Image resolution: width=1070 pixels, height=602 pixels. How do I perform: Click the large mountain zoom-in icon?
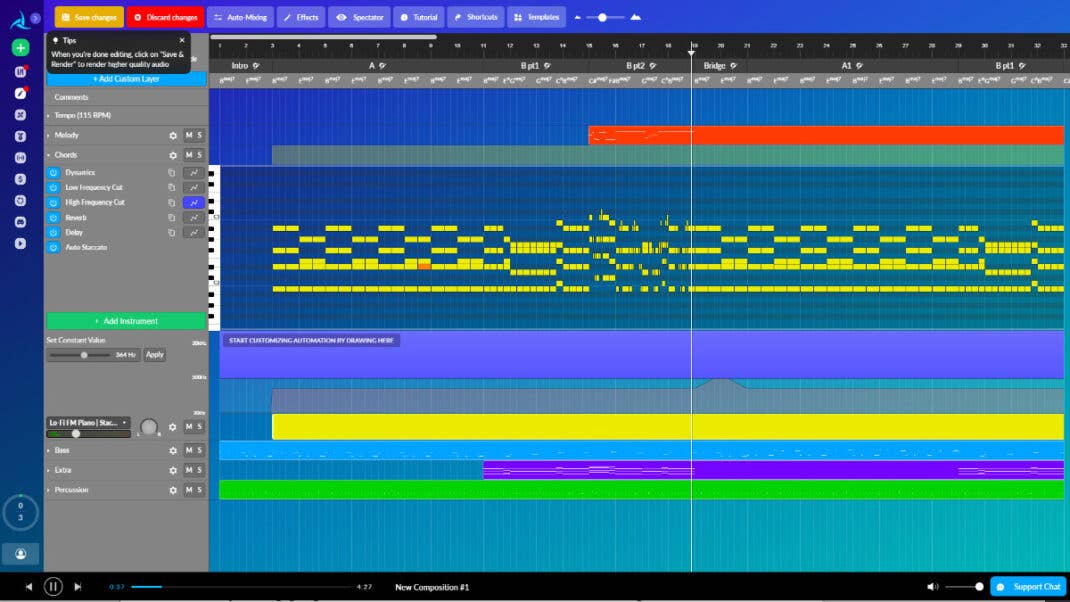click(x=635, y=17)
